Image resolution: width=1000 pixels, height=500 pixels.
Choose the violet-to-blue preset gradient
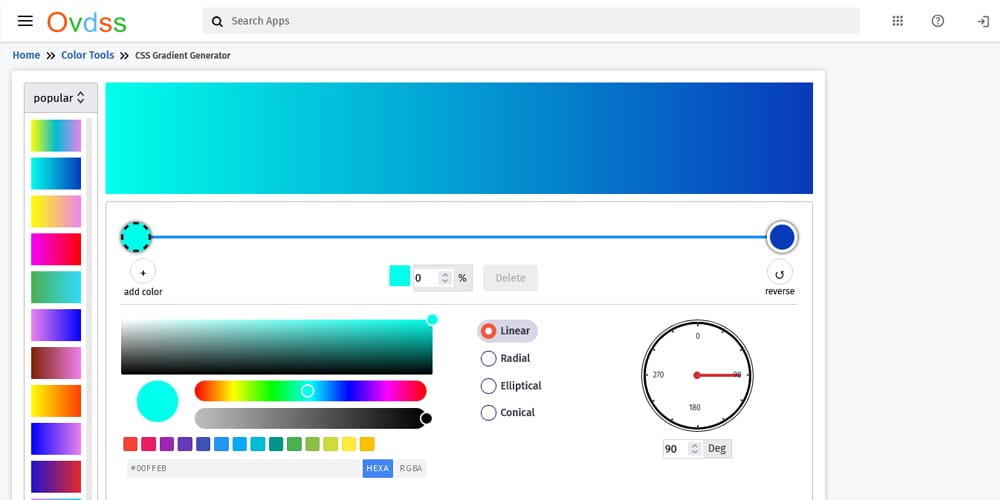point(56,325)
